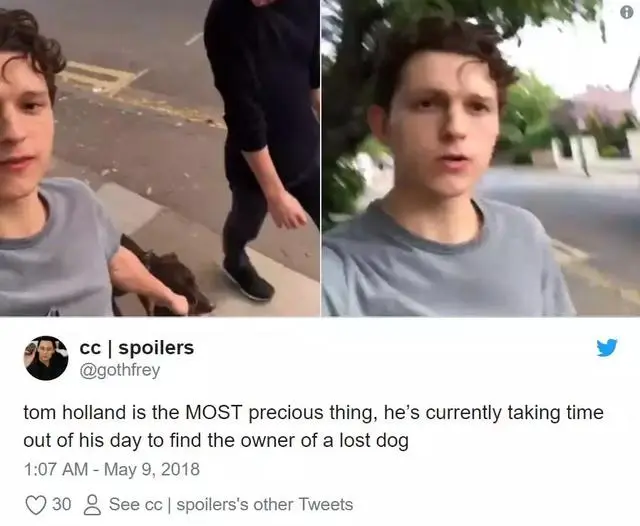
Task: Click the grey t-shirt in the right photo
Action: click(x=447, y=265)
